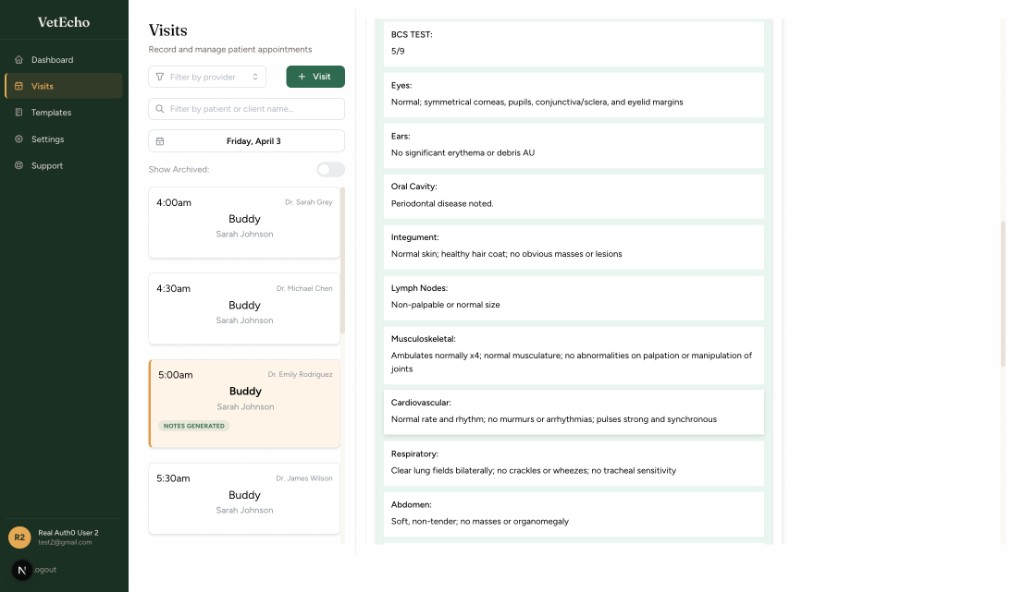Click the NOTES GENERATED badge on 5:00am visit
The width and height of the screenshot is (1024, 592).
click(194, 426)
